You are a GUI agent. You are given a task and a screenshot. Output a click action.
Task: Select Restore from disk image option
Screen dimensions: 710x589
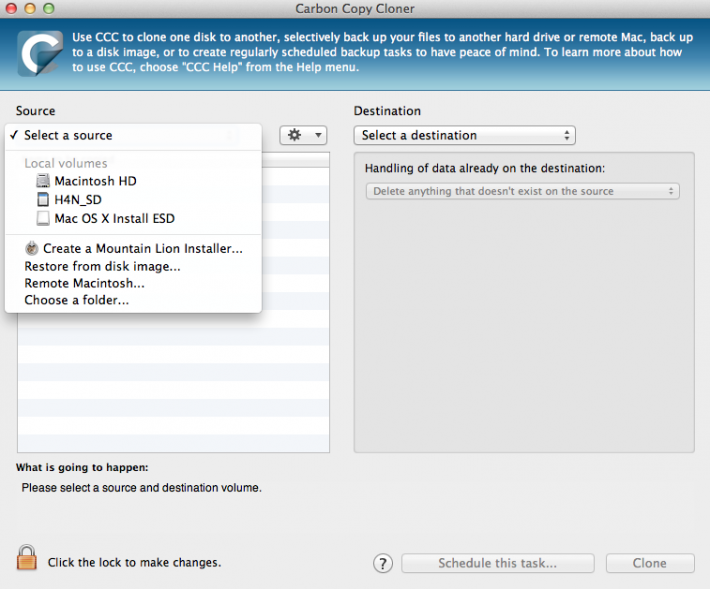tap(133, 266)
